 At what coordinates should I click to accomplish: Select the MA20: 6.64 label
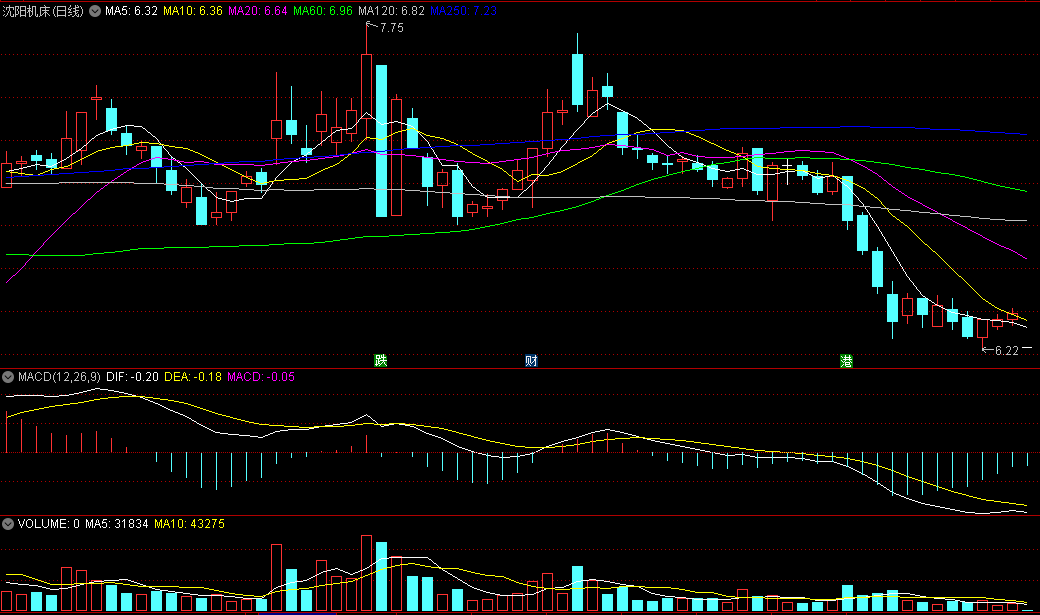coord(258,11)
